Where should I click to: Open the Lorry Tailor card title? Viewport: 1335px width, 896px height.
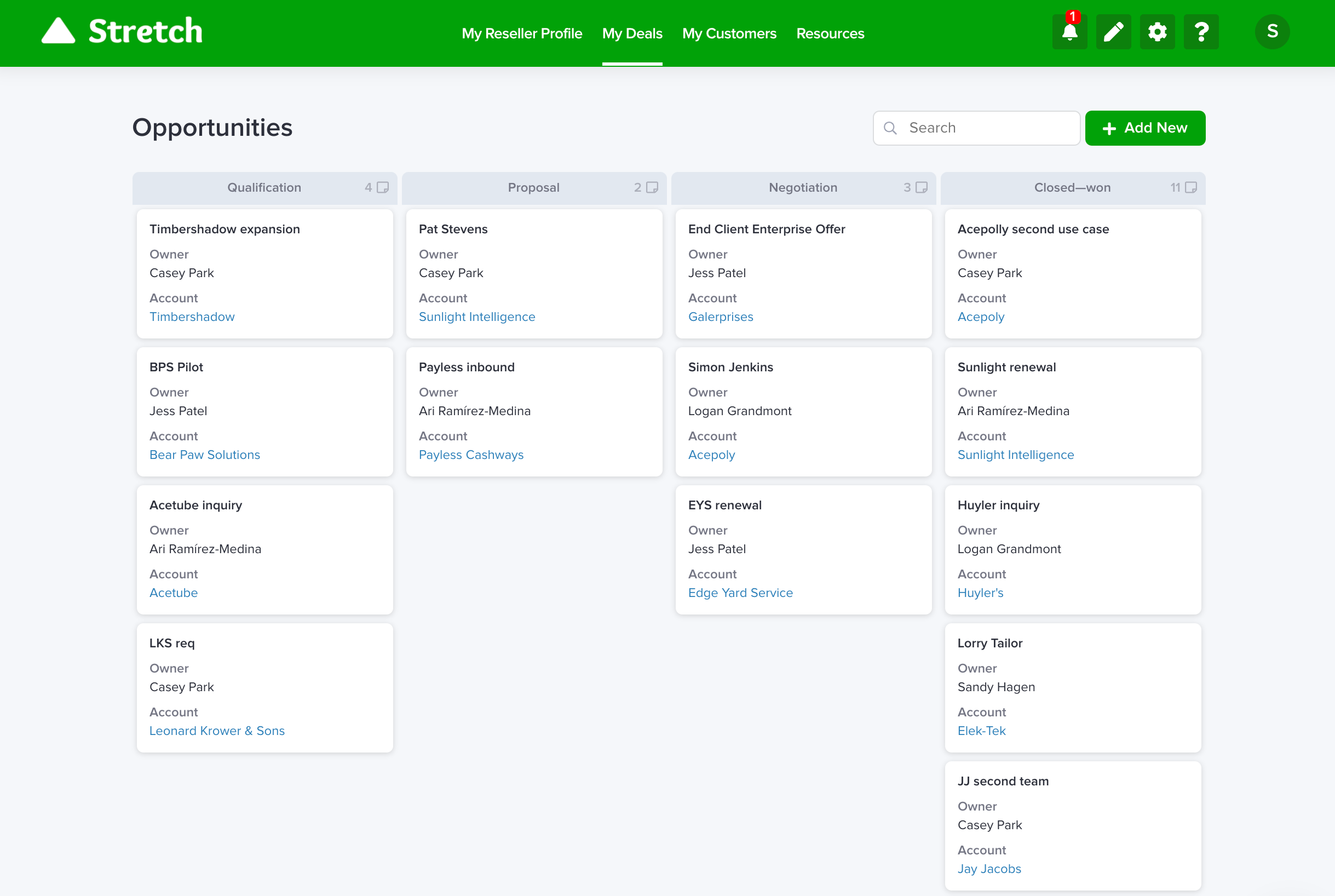pyautogui.click(x=989, y=644)
